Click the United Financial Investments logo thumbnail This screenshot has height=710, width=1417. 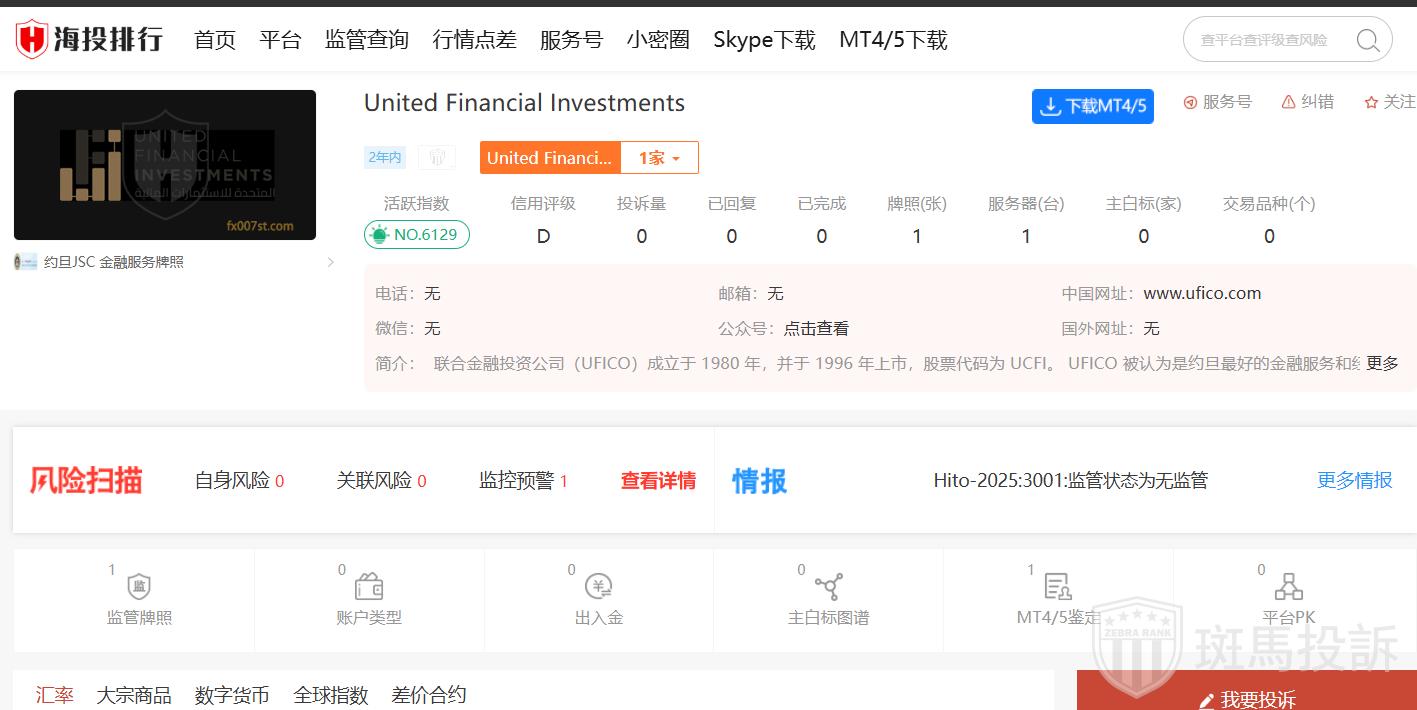[165, 165]
